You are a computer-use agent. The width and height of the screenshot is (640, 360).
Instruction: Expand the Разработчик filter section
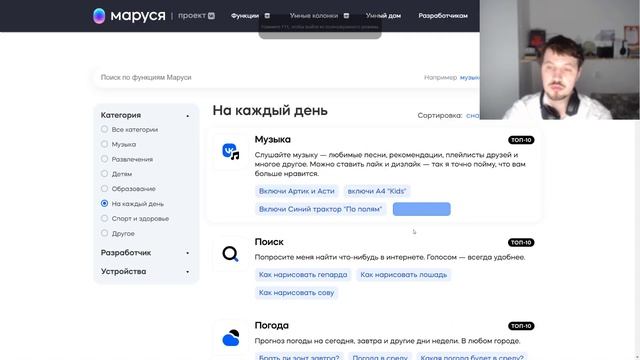187,253
